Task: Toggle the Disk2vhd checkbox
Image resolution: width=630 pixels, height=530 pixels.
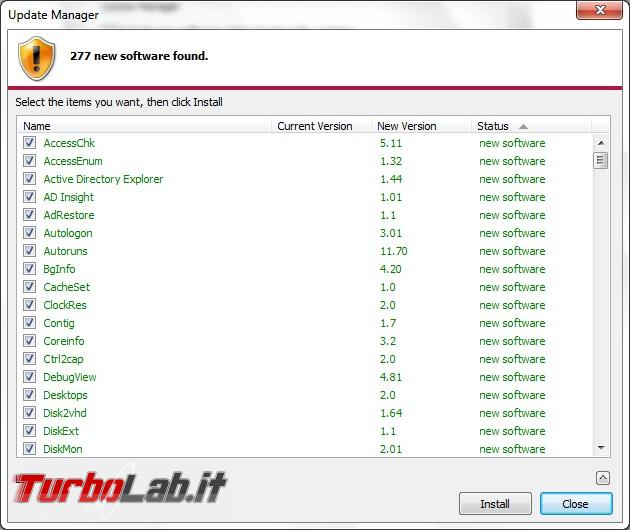Action: [29, 413]
